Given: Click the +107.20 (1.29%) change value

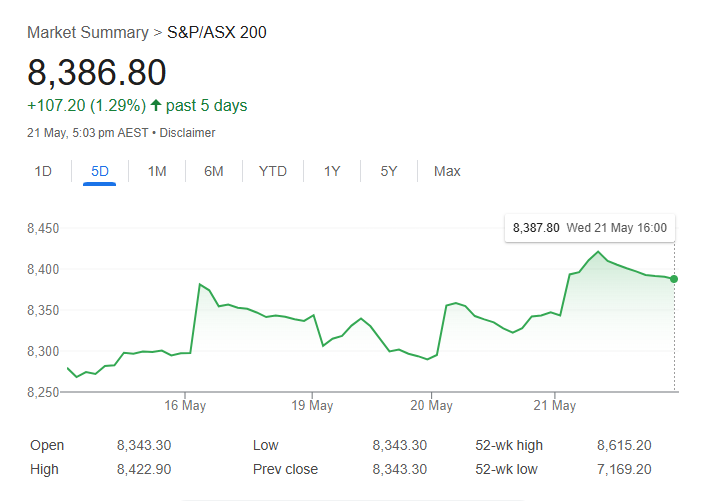Looking at the screenshot, I should point(87,106).
